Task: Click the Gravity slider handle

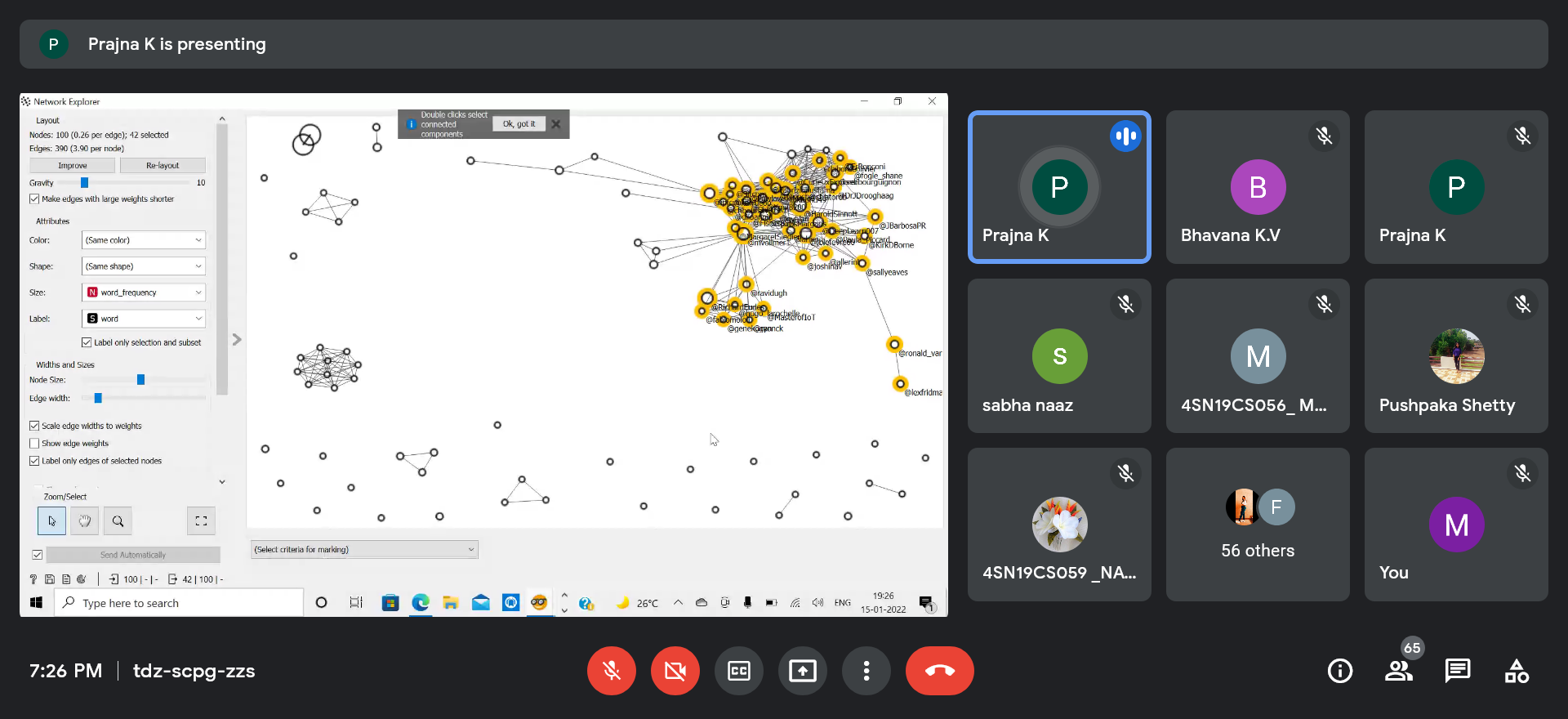Action: point(84,183)
